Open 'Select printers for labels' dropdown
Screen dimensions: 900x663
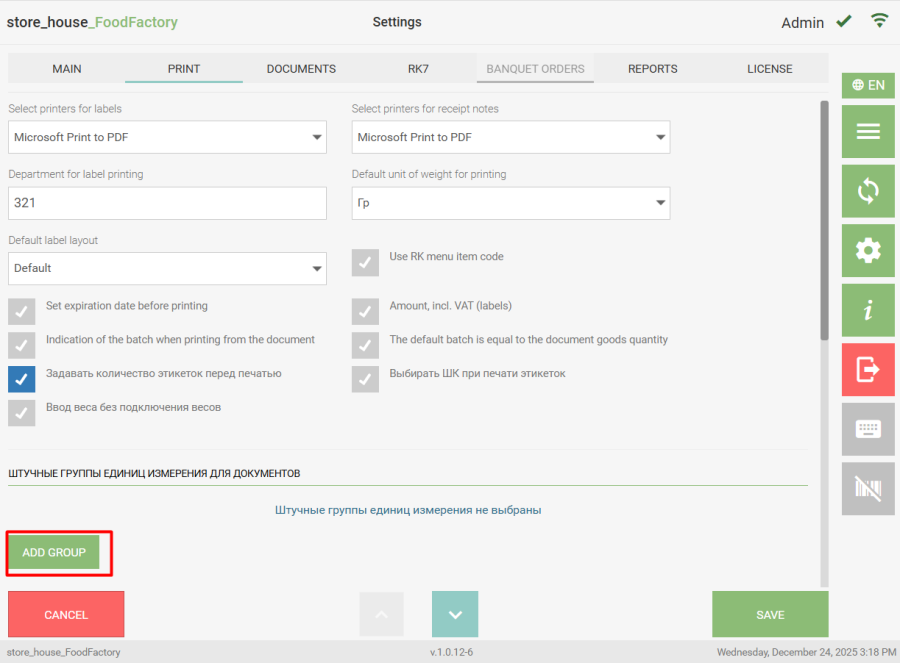[167, 137]
